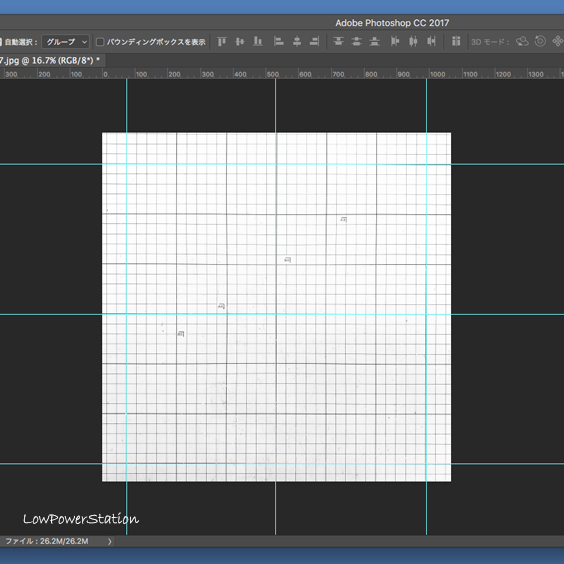
Task: Click the Align Right Edges icon
Action: tap(314, 42)
